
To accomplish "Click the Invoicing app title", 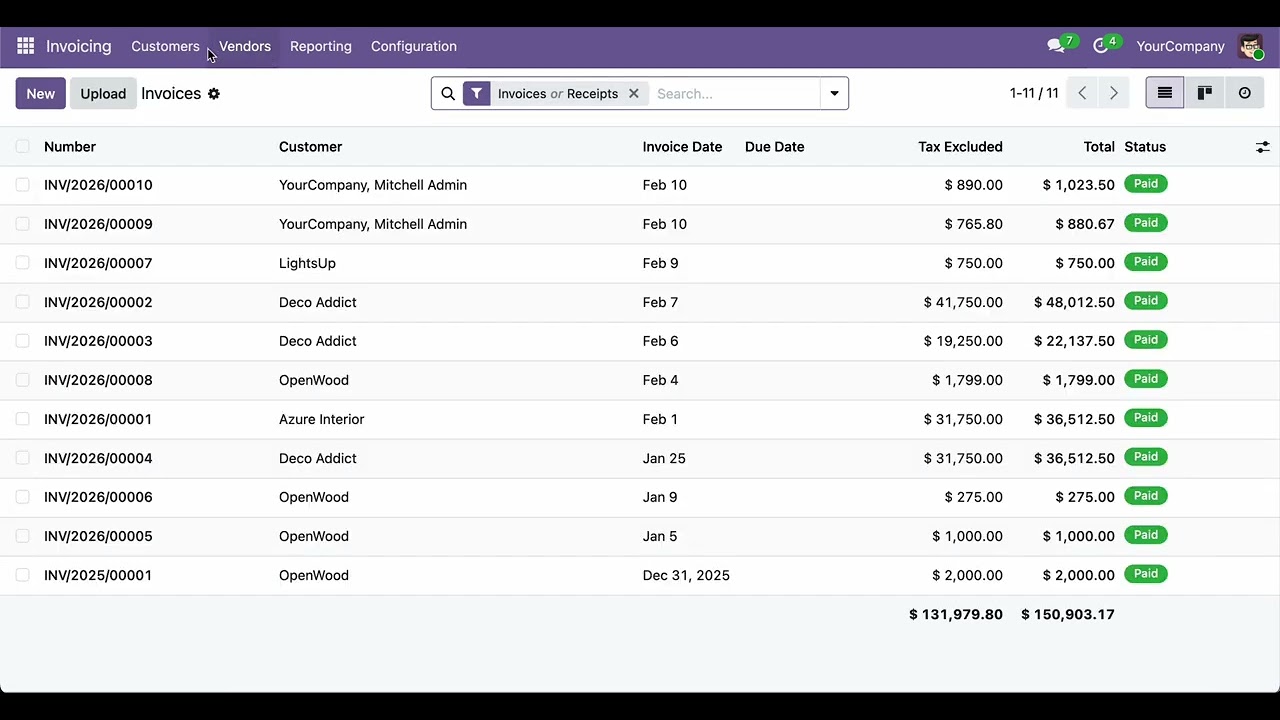I will (79, 46).
